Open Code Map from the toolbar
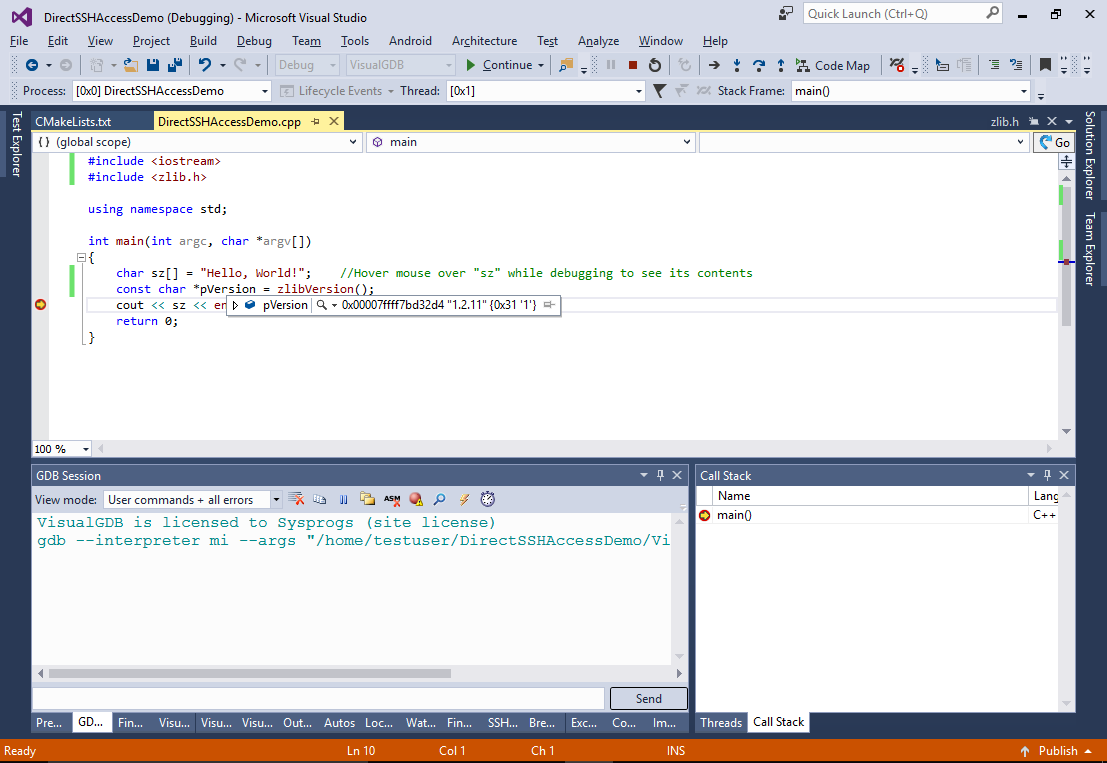Viewport: 1107px width, 763px height. coord(832,65)
